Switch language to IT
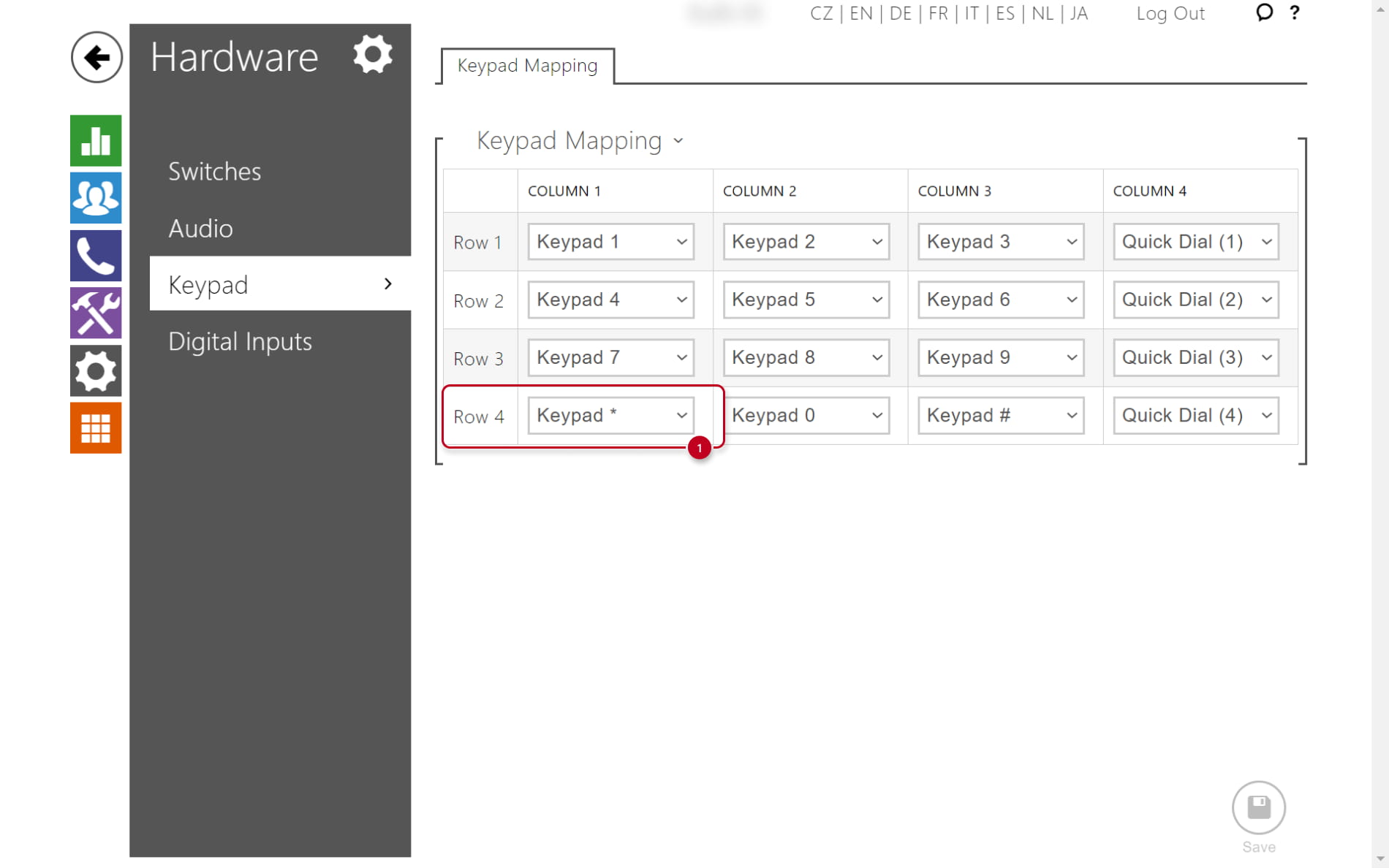Image resolution: width=1389 pixels, height=868 pixels. [x=972, y=13]
